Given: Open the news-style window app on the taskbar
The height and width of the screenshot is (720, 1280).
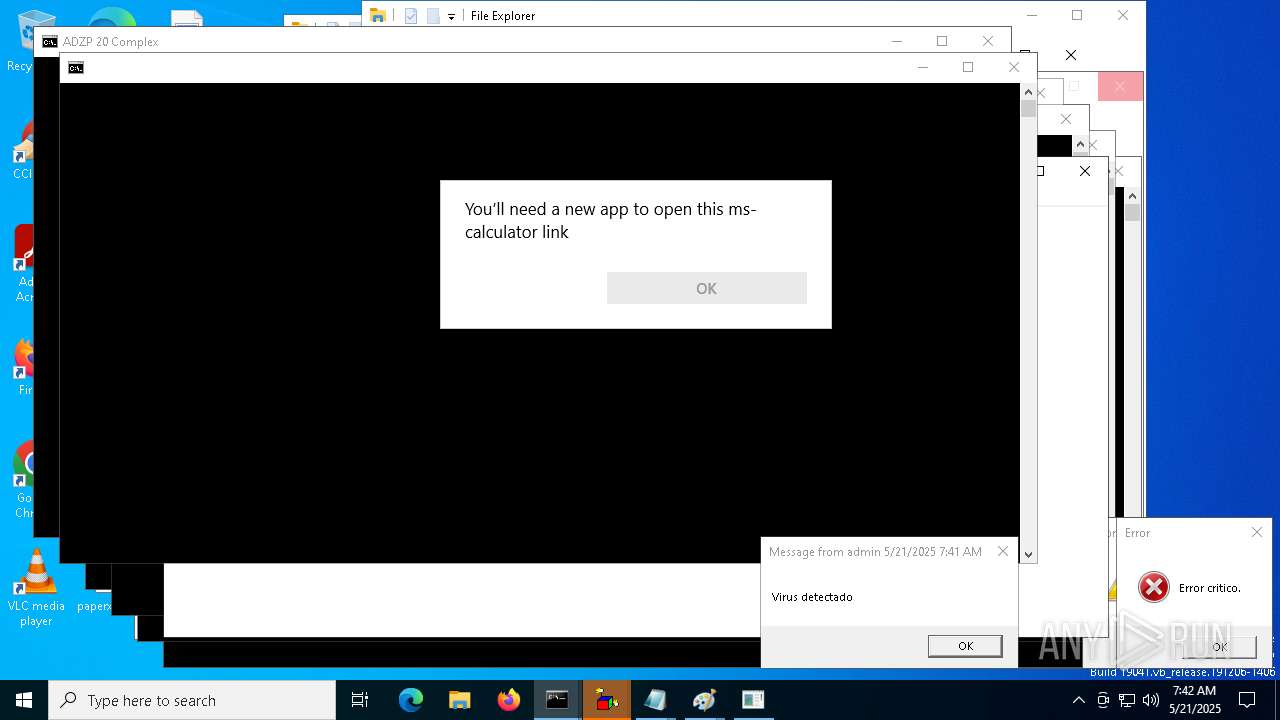Looking at the screenshot, I should 753,700.
